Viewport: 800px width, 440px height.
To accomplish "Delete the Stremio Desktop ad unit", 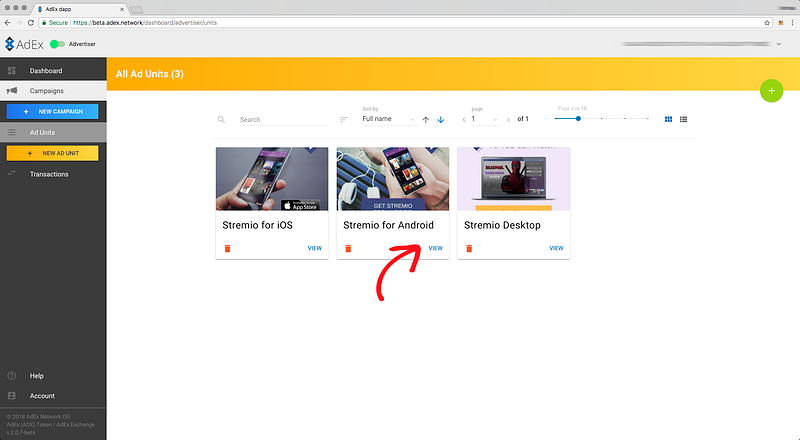I will [469, 249].
